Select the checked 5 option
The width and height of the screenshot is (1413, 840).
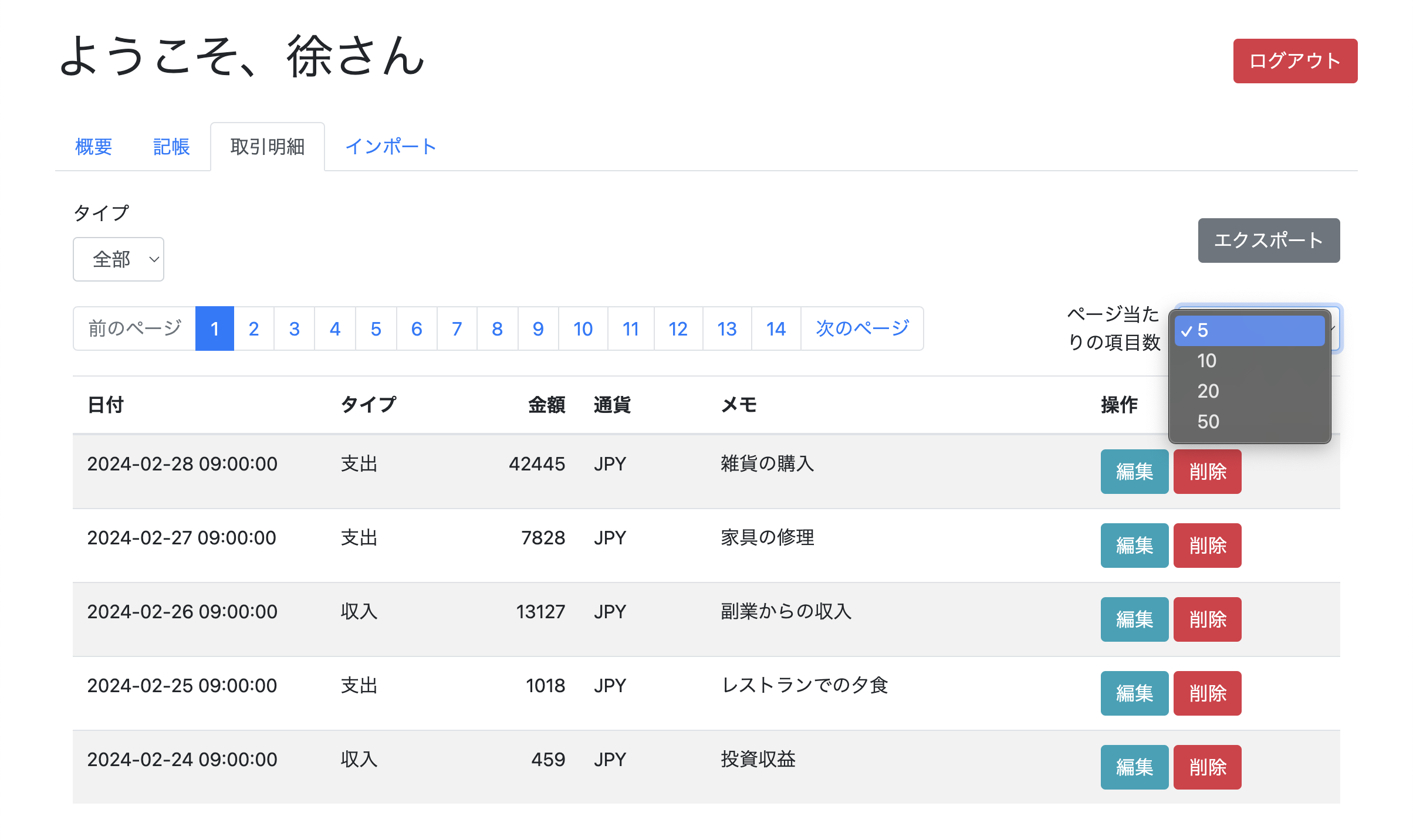point(1249,330)
